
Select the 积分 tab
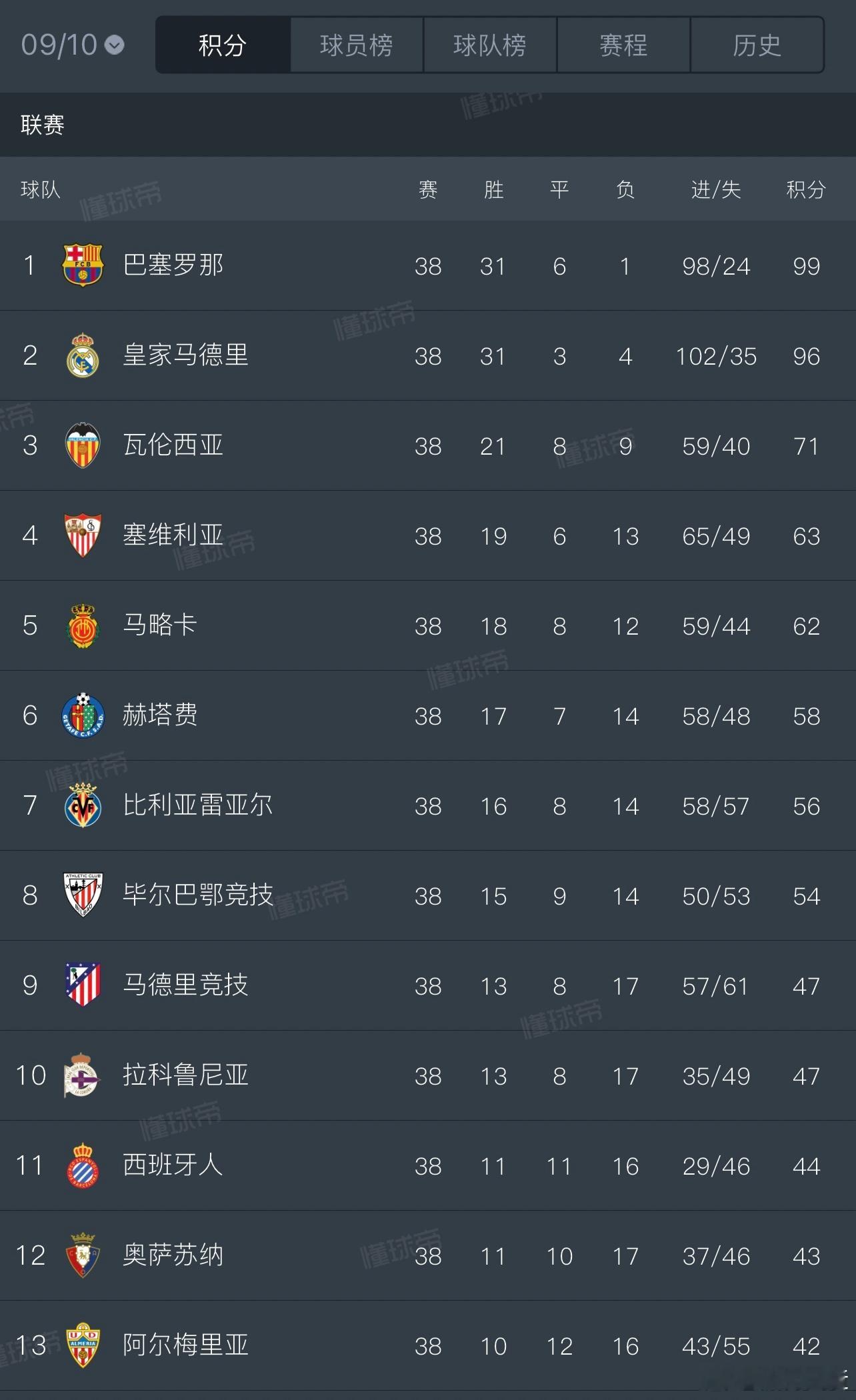coord(223,45)
